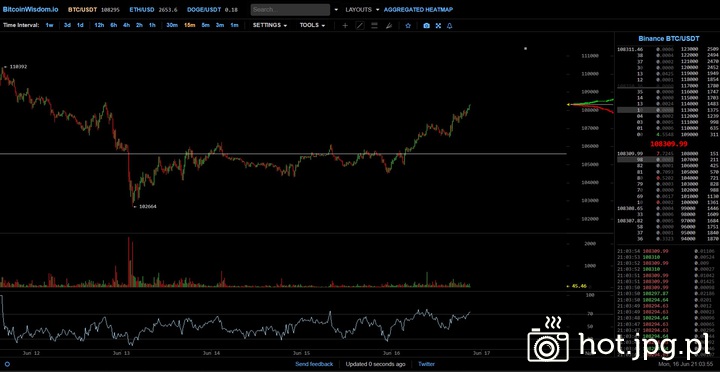The width and height of the screenshot is (720, 372).
Task: Set time interval to 5m
Action: point(206,25)
